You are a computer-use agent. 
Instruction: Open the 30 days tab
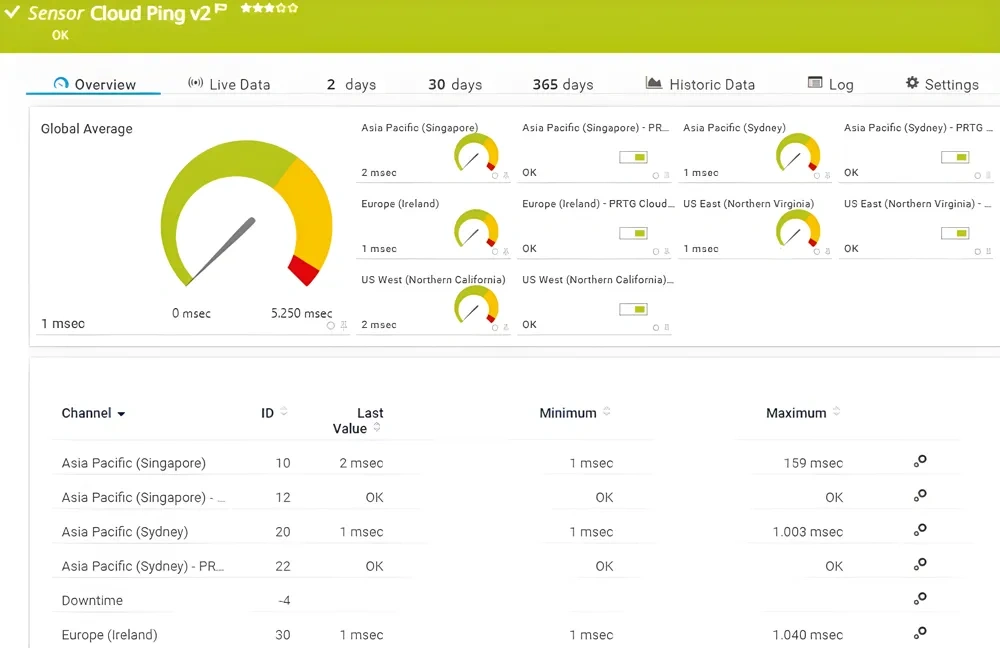455,84
